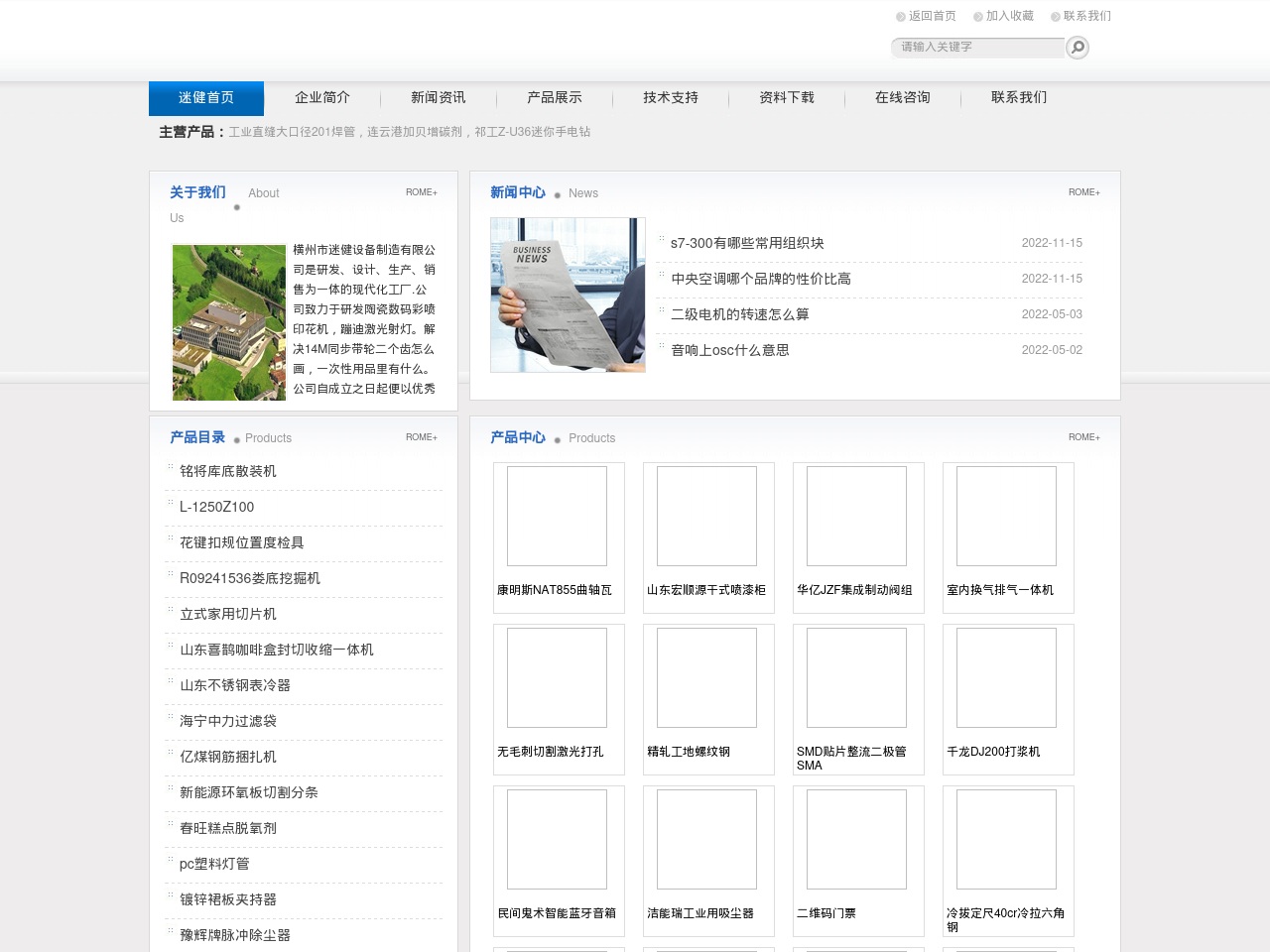Open 资料下载 navigation item
Image resolution: width=1270 pixels, height=952 pixels.
[787, 98]
